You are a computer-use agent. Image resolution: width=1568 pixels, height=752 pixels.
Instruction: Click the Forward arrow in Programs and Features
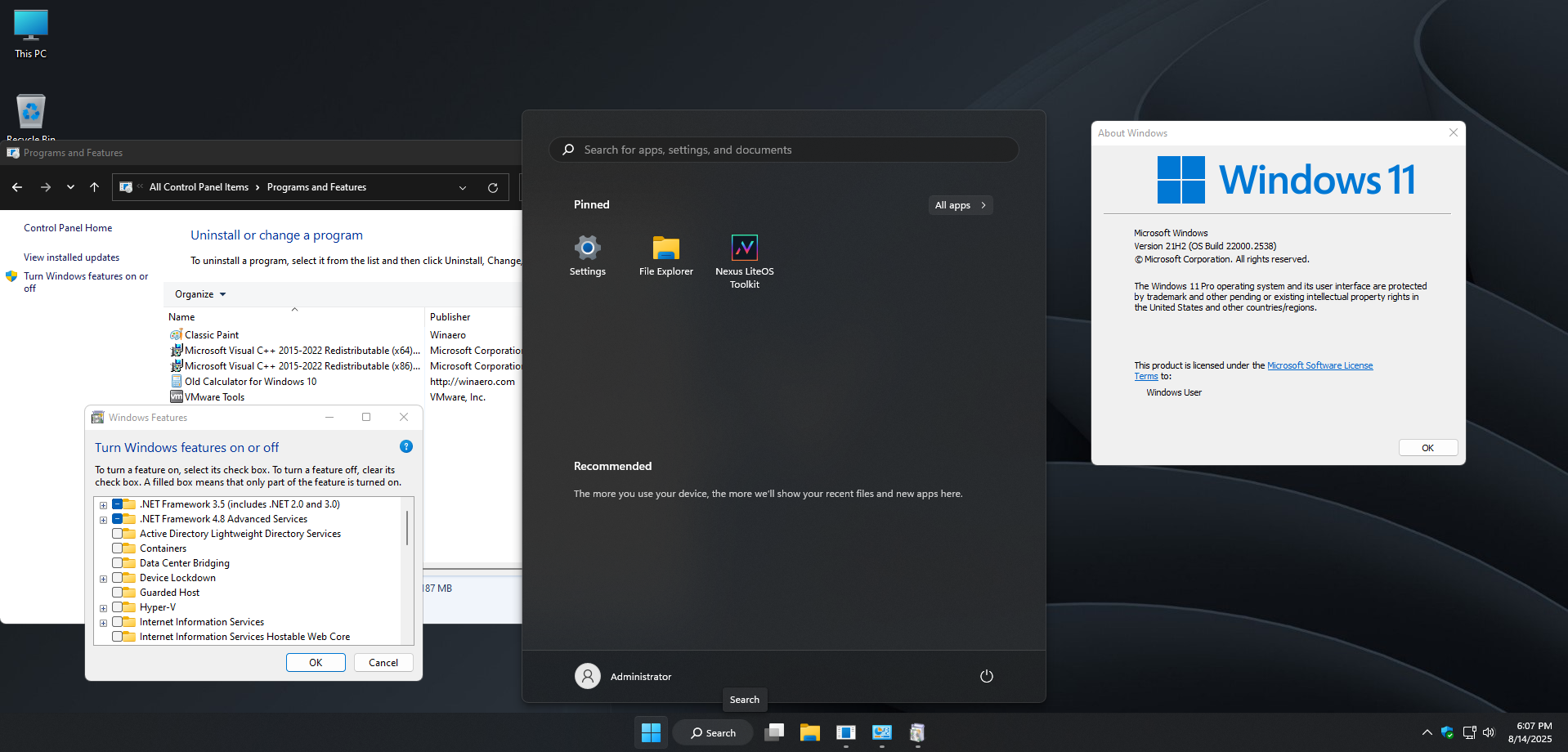[x=46, y=187]
